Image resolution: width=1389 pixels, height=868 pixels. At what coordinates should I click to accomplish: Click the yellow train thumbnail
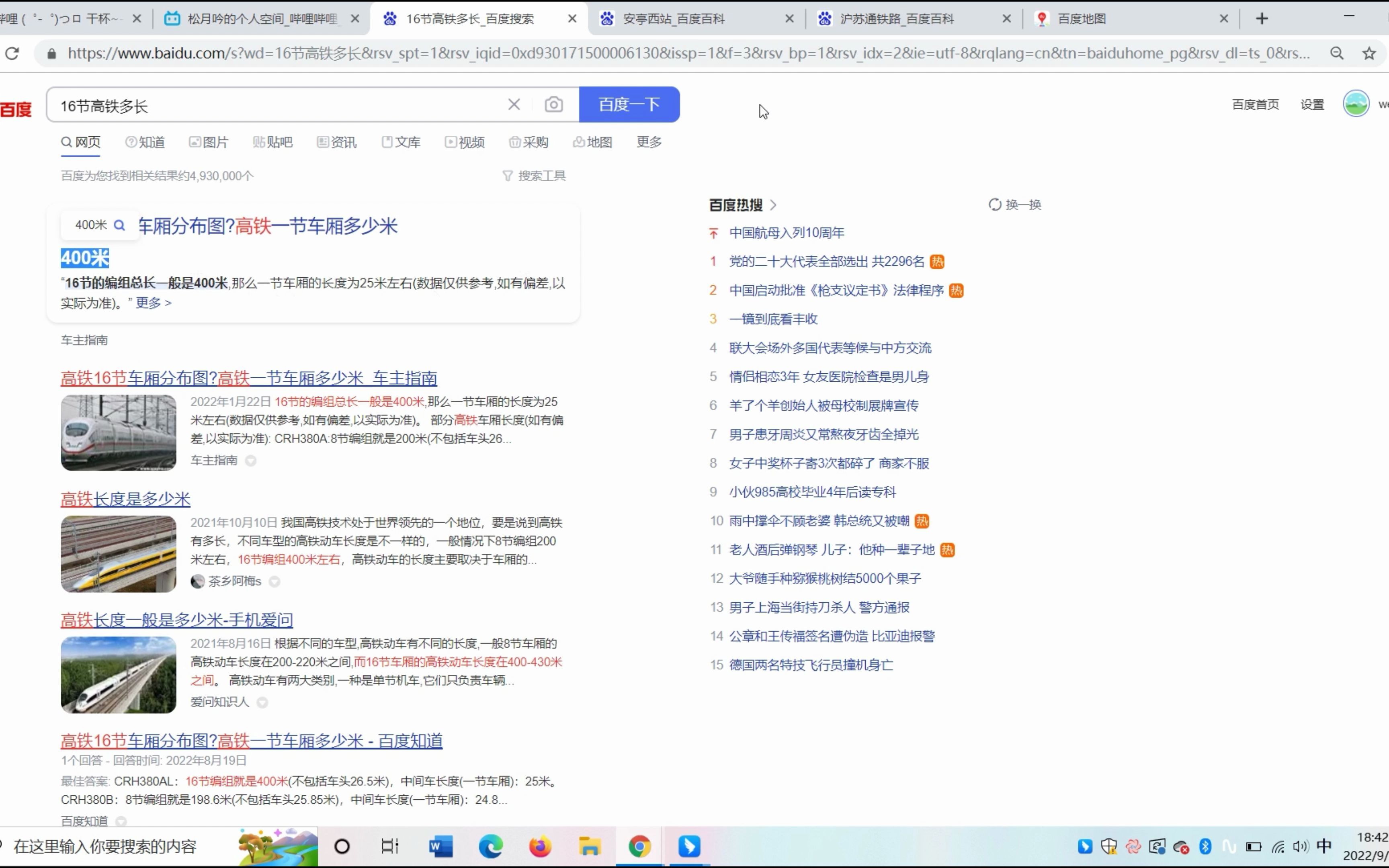tap(118, 553)
